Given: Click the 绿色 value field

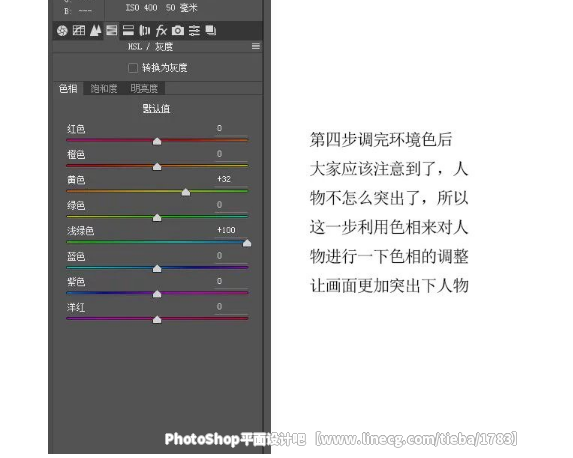Looking at the screenshot, I should (231, 205).
